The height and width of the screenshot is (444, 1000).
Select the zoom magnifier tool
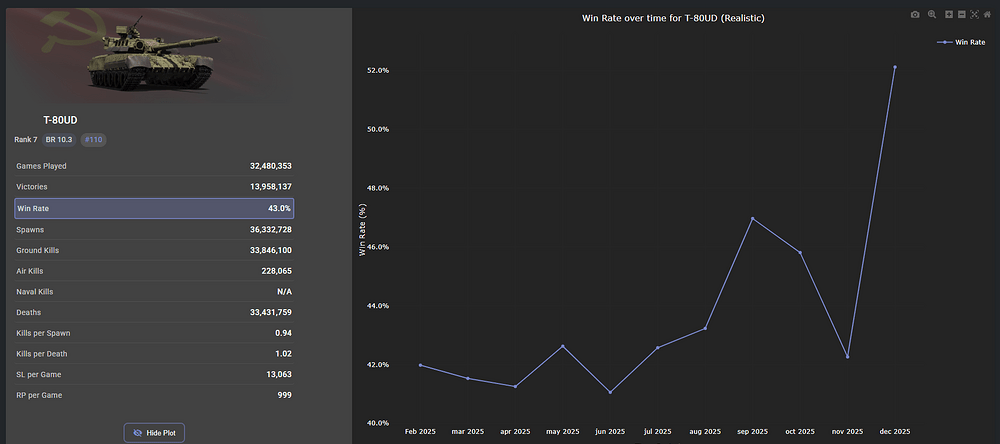coord(932,15)
